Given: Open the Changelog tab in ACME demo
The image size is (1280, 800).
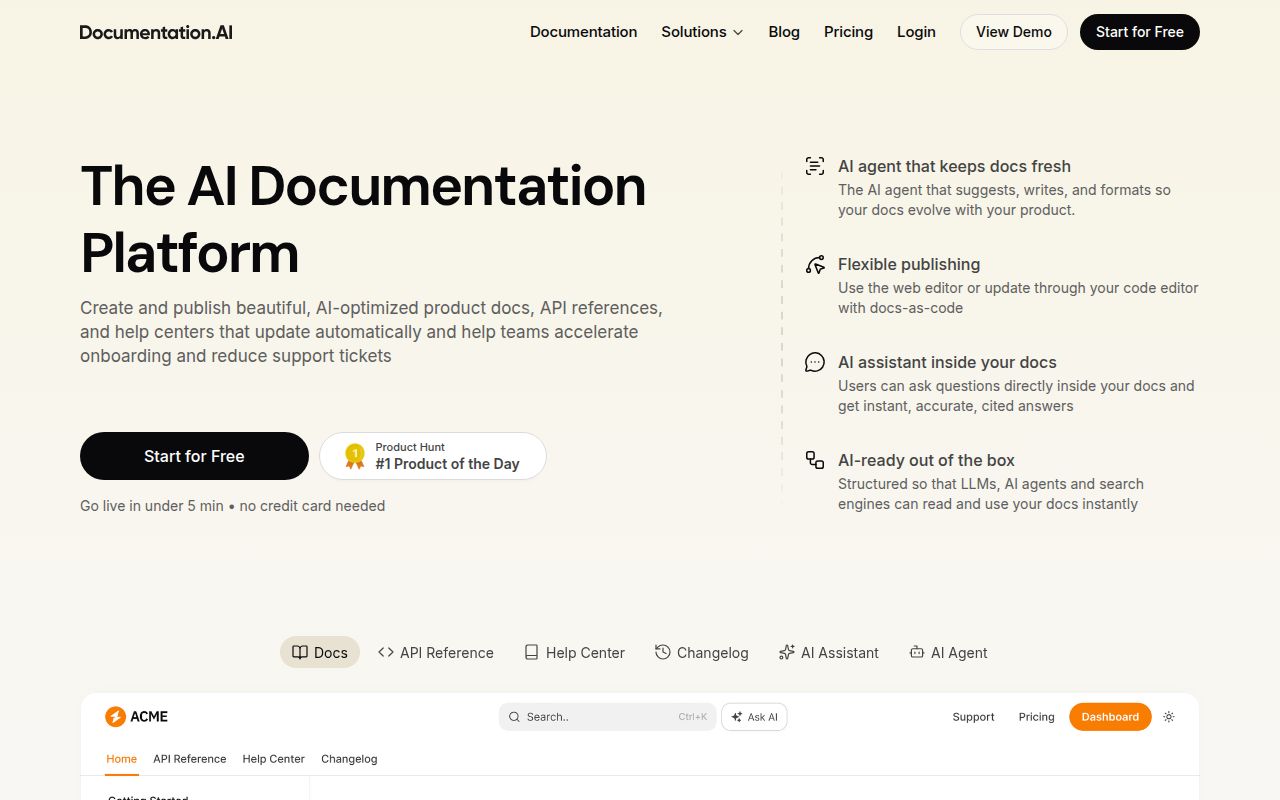Looking at the screenshot, I should [x=349, y=759].
